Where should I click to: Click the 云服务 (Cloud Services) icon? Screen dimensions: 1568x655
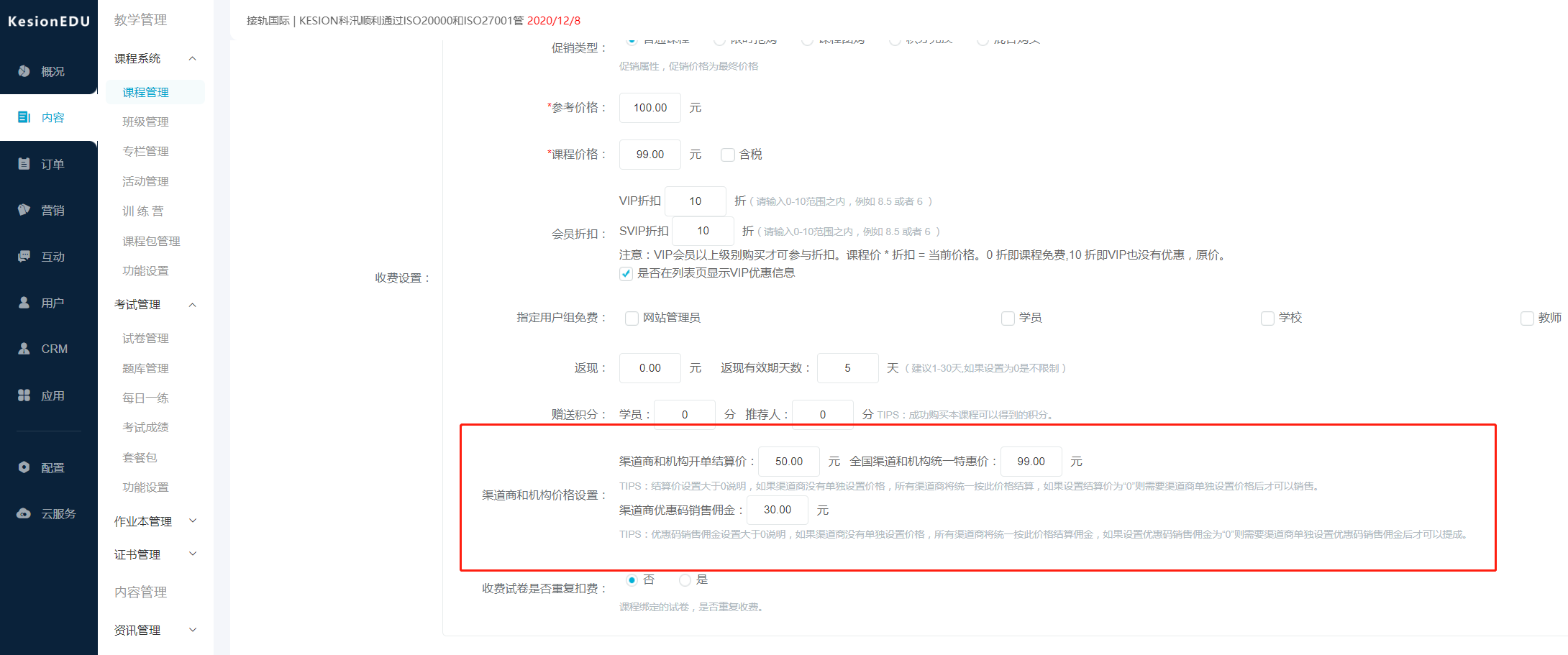point(48,513)
